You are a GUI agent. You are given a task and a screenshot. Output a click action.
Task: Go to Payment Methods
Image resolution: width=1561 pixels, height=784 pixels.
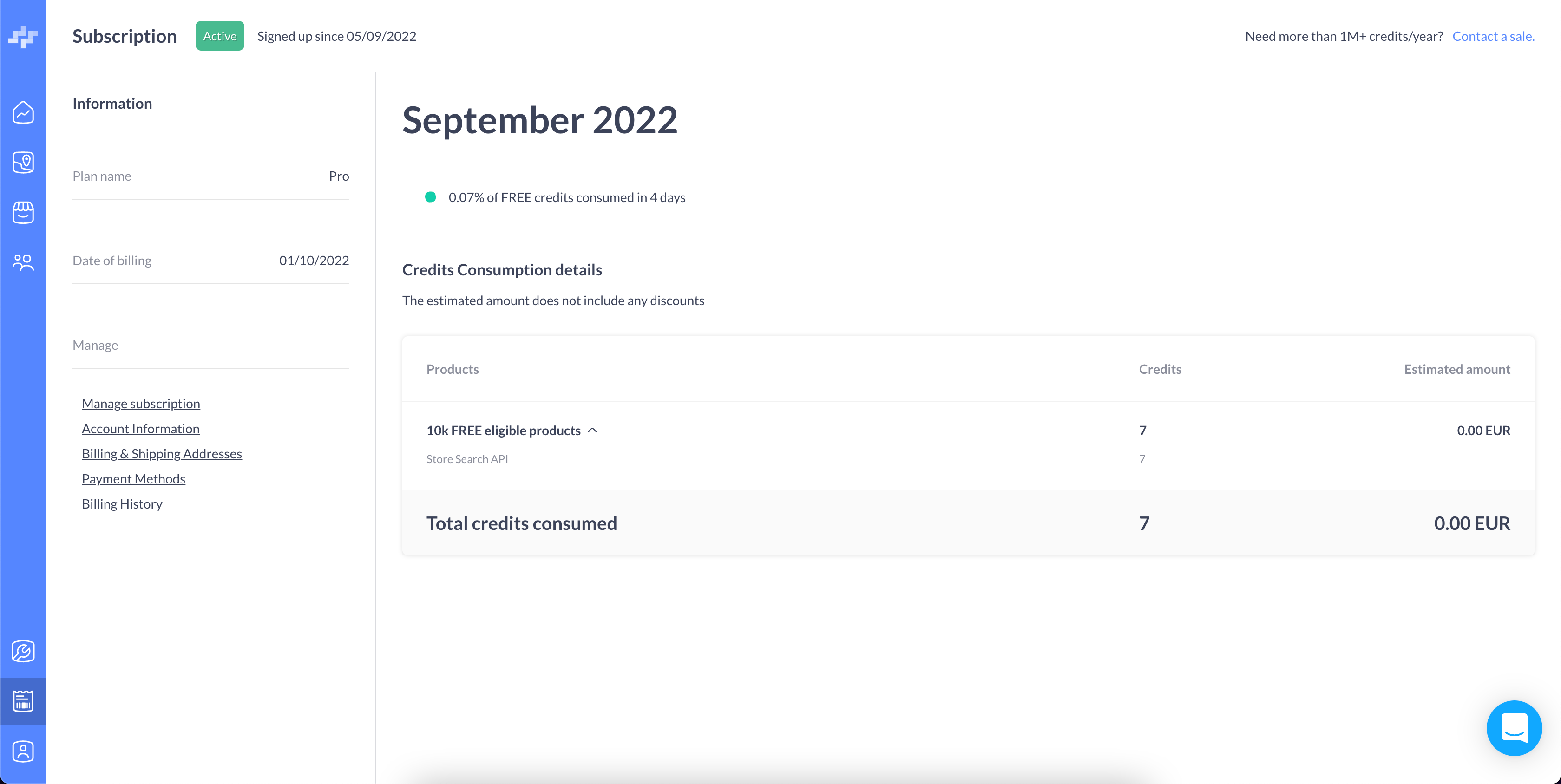pyautogui.click(x=133, y=479)
